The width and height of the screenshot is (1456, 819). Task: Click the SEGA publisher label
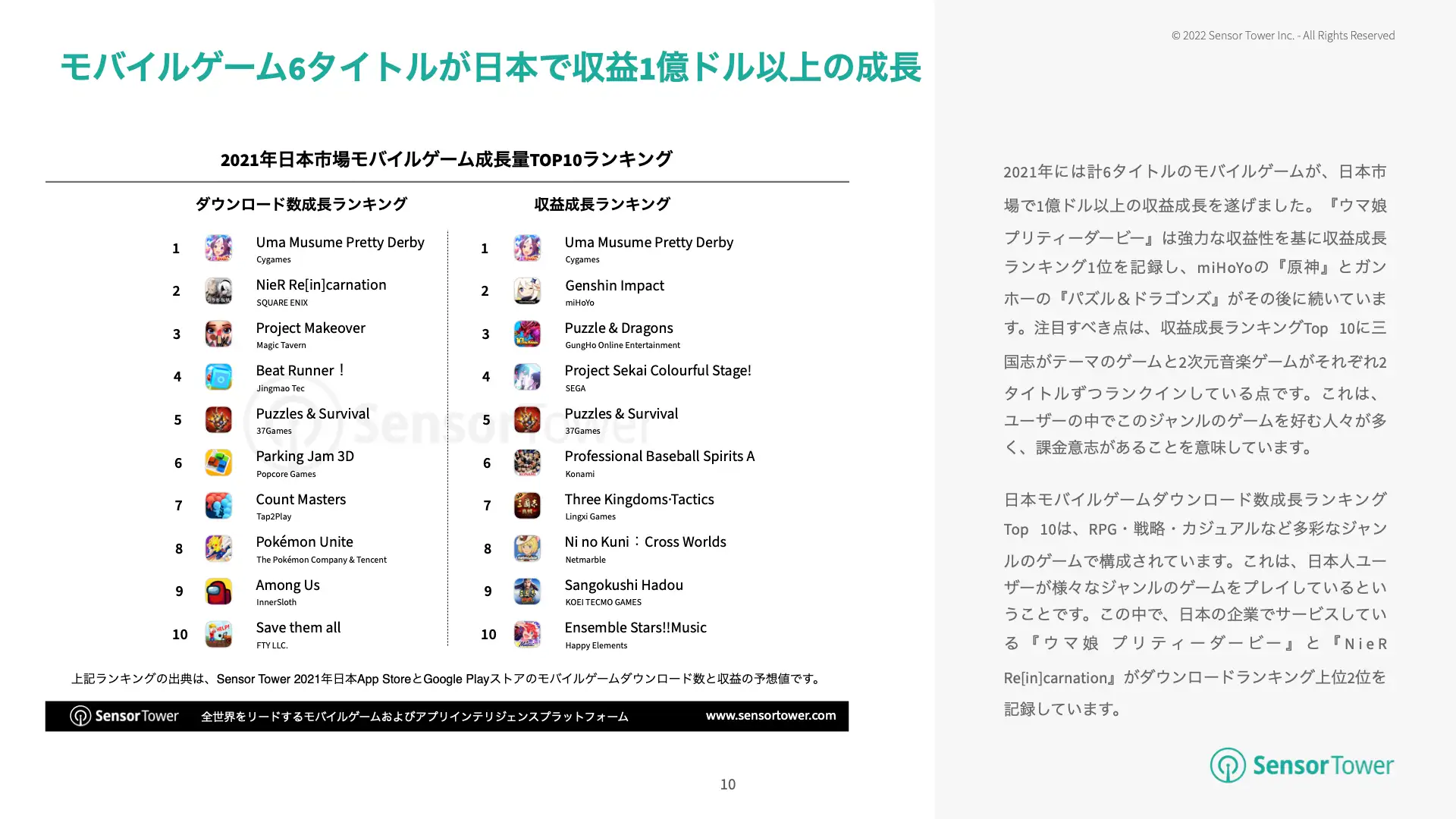point(576,388)
